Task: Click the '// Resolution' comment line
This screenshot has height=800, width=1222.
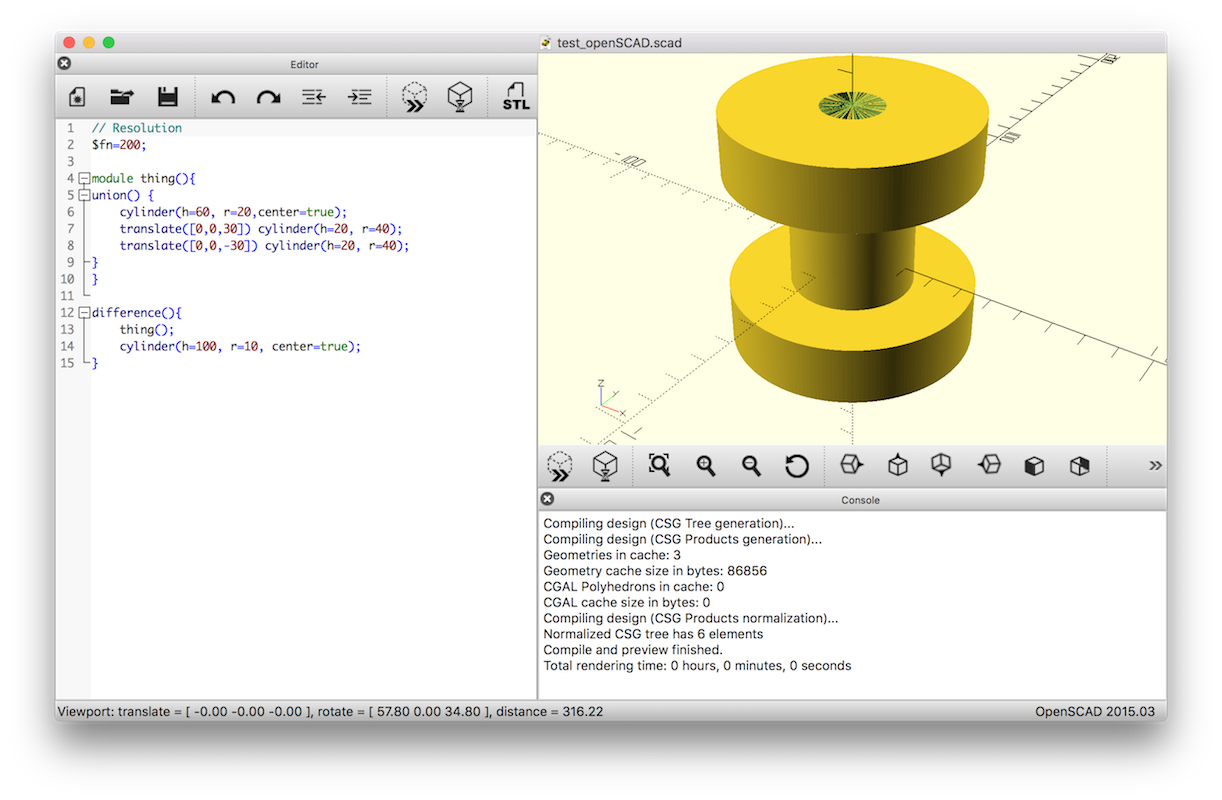Action: [x=137, y=128]
